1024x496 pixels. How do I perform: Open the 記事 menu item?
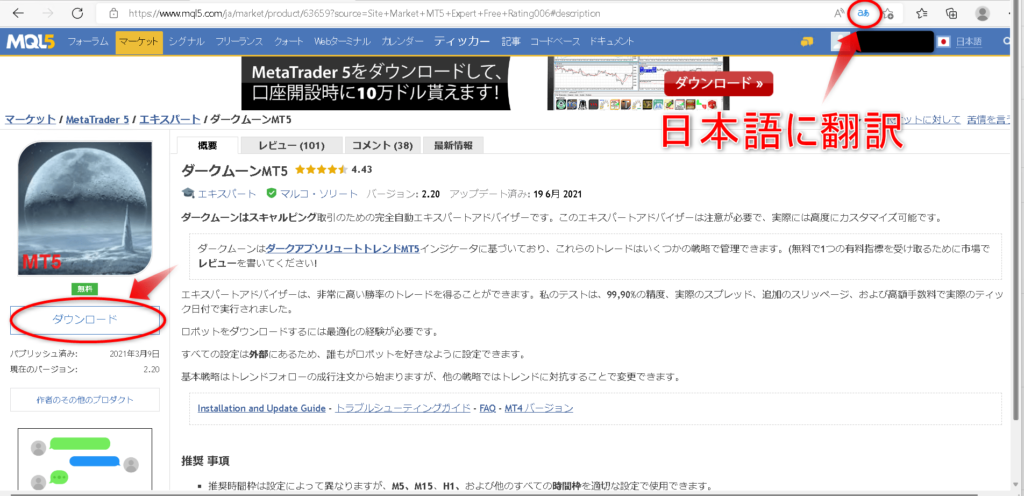[511, 42]
